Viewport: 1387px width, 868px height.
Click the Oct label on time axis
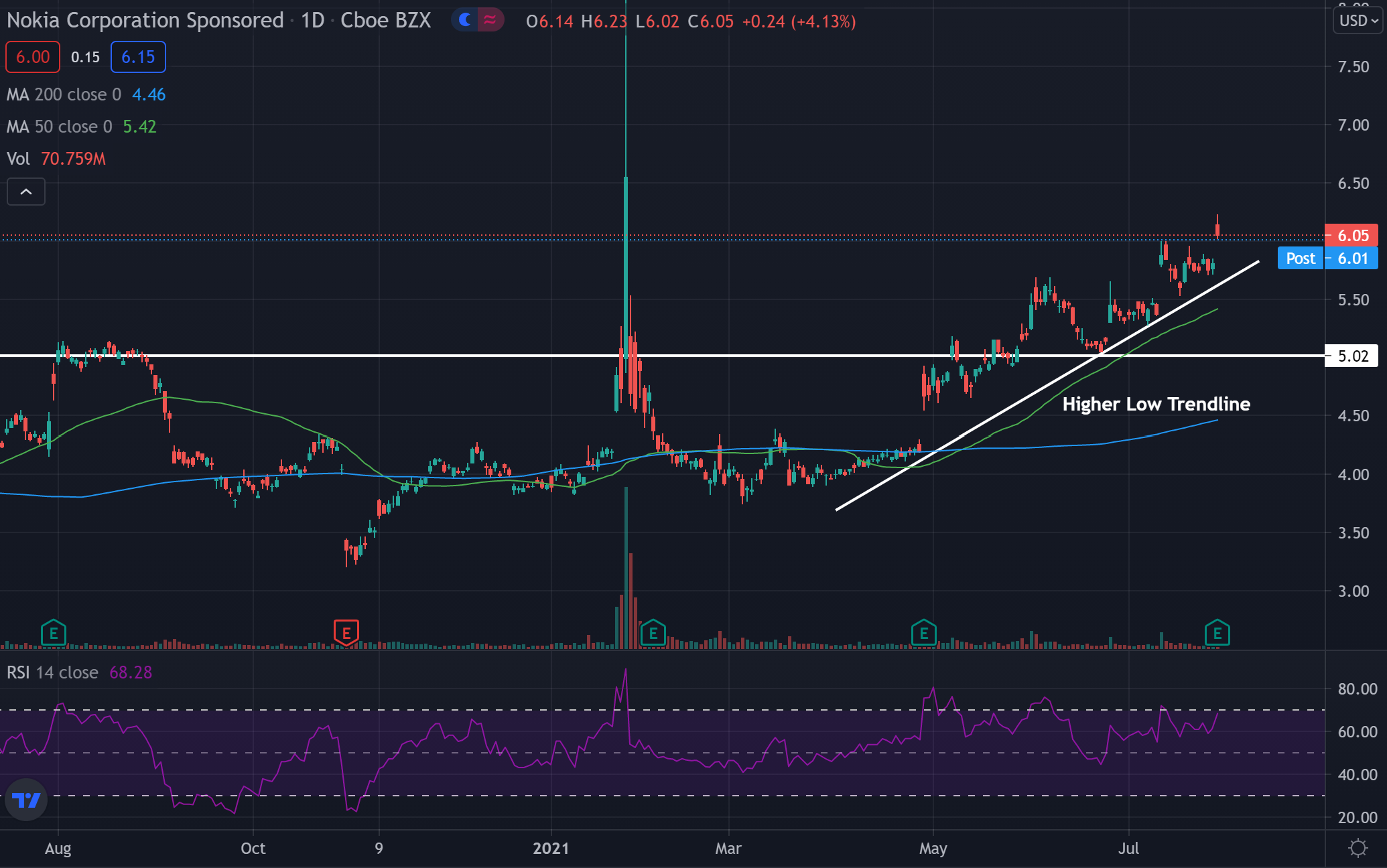(x=253, y=849)
